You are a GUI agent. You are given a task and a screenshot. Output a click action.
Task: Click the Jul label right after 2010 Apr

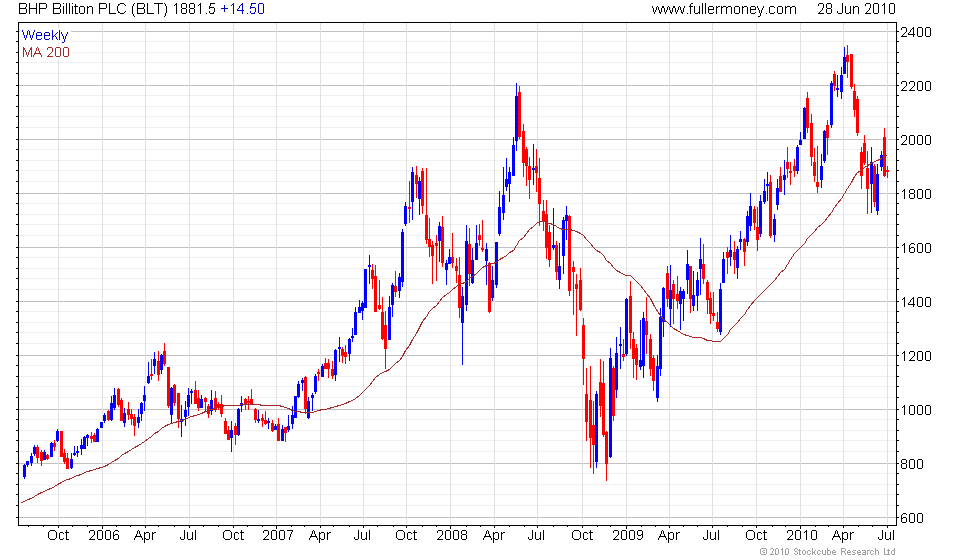[x=886, y=535]
